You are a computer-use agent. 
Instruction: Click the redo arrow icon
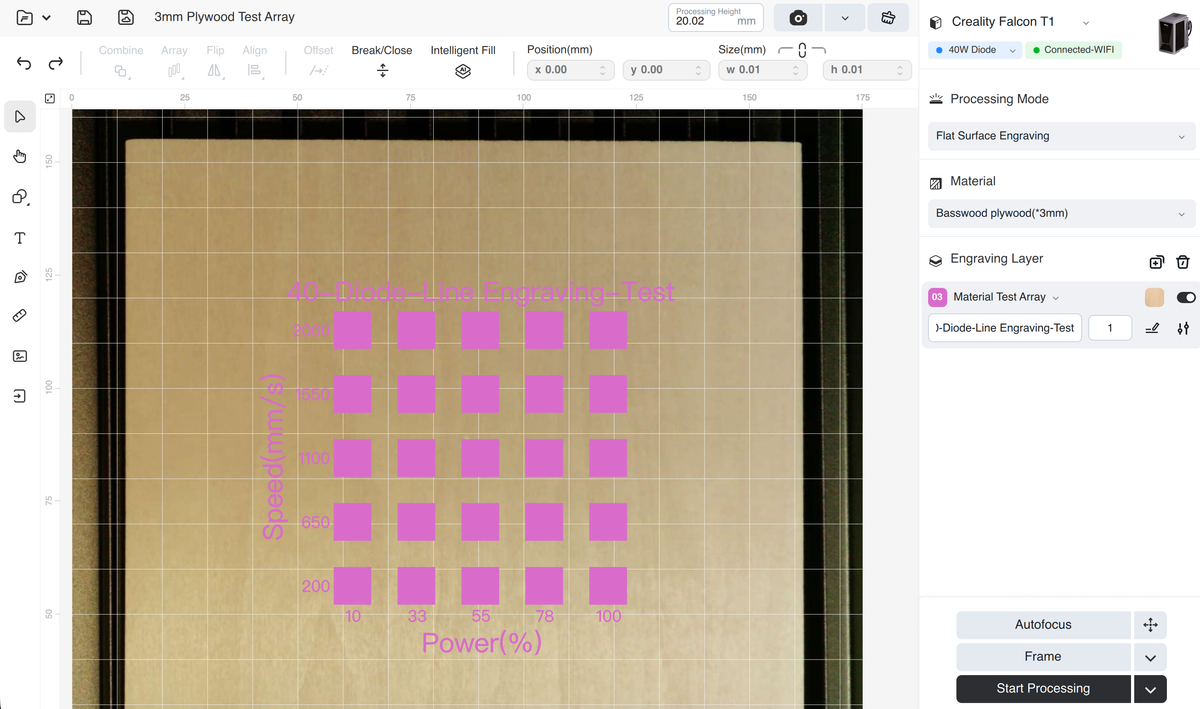(56, 63)
